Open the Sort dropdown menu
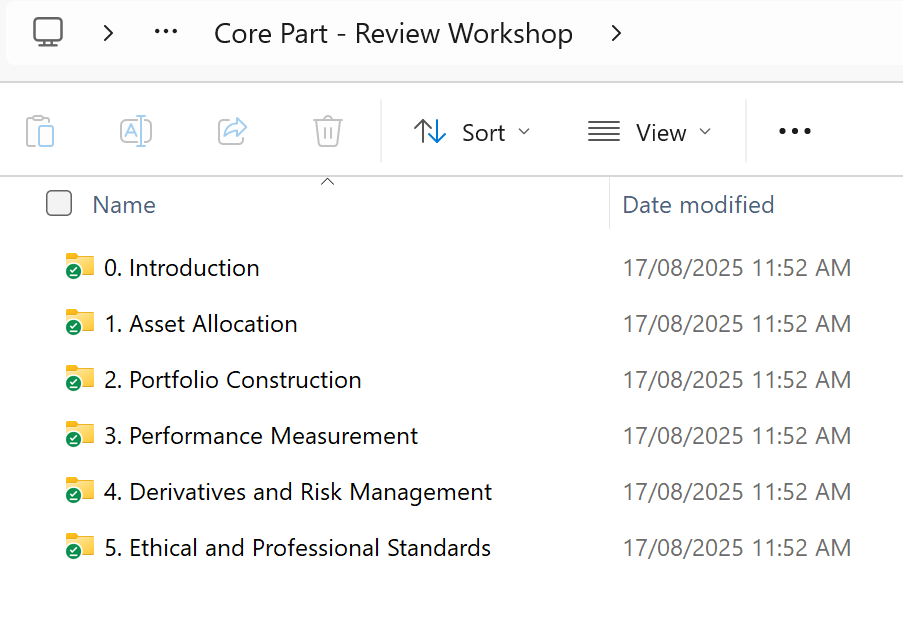The height and width of the screenshot is (637, 903). [472, 132]
